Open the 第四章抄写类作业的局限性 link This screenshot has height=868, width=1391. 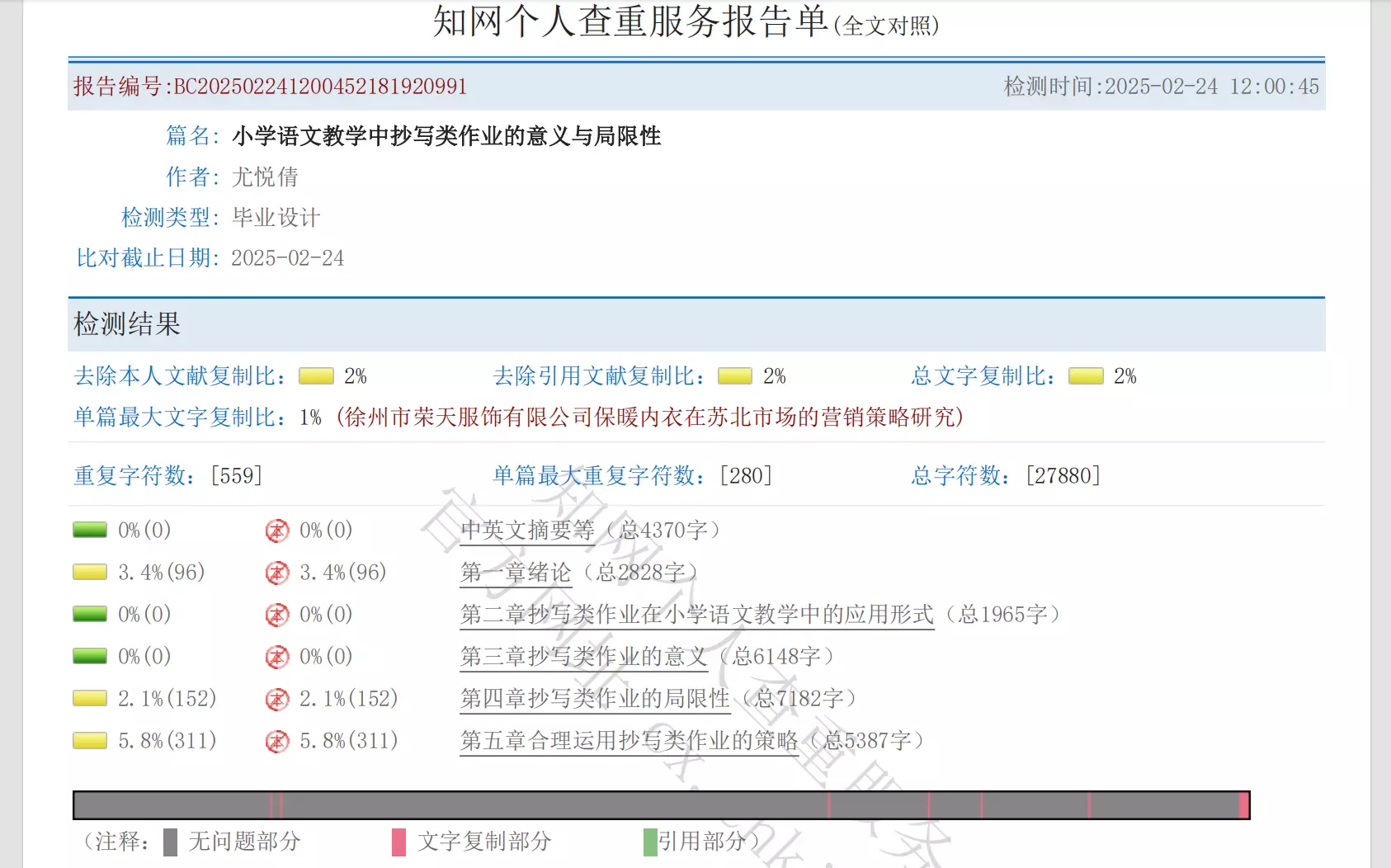coord(595,699)
